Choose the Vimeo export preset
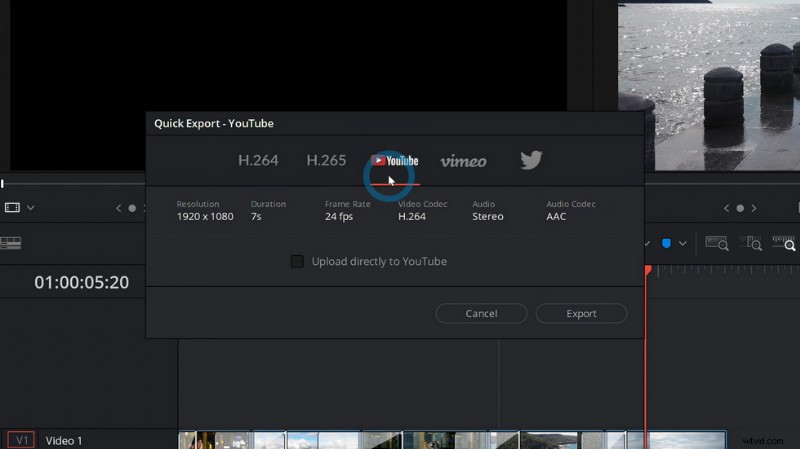This screenshot has height=449, width=800. [x=463, y=161]
